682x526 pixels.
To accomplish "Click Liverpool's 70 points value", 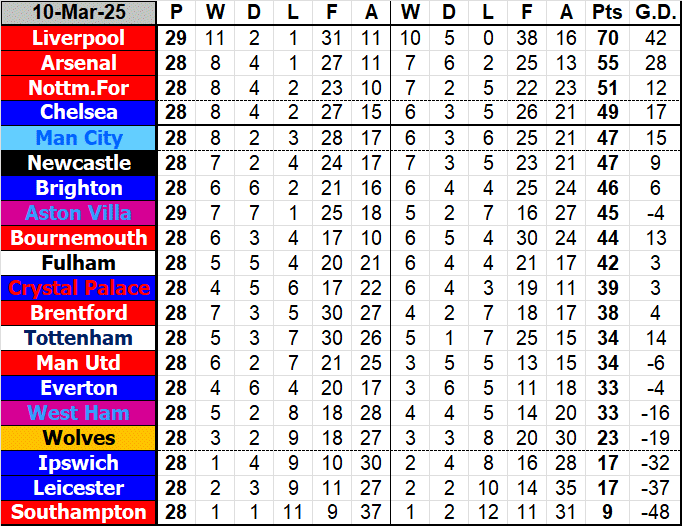I will 606,38.
